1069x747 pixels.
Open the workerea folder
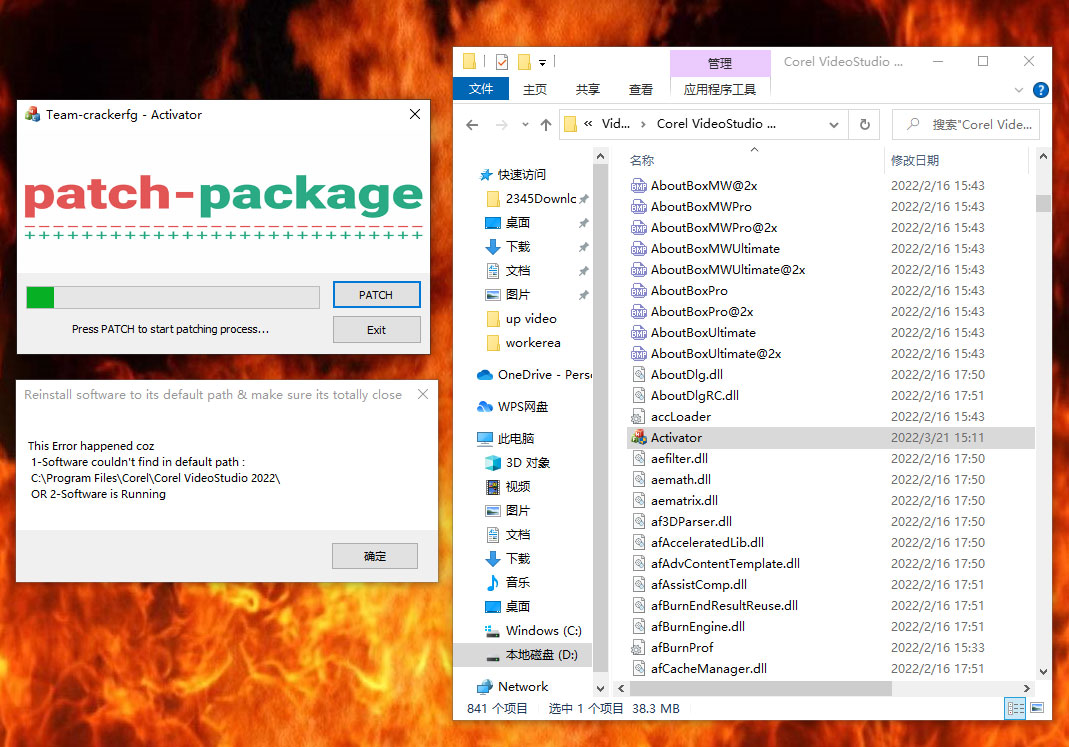pos(532,343)
